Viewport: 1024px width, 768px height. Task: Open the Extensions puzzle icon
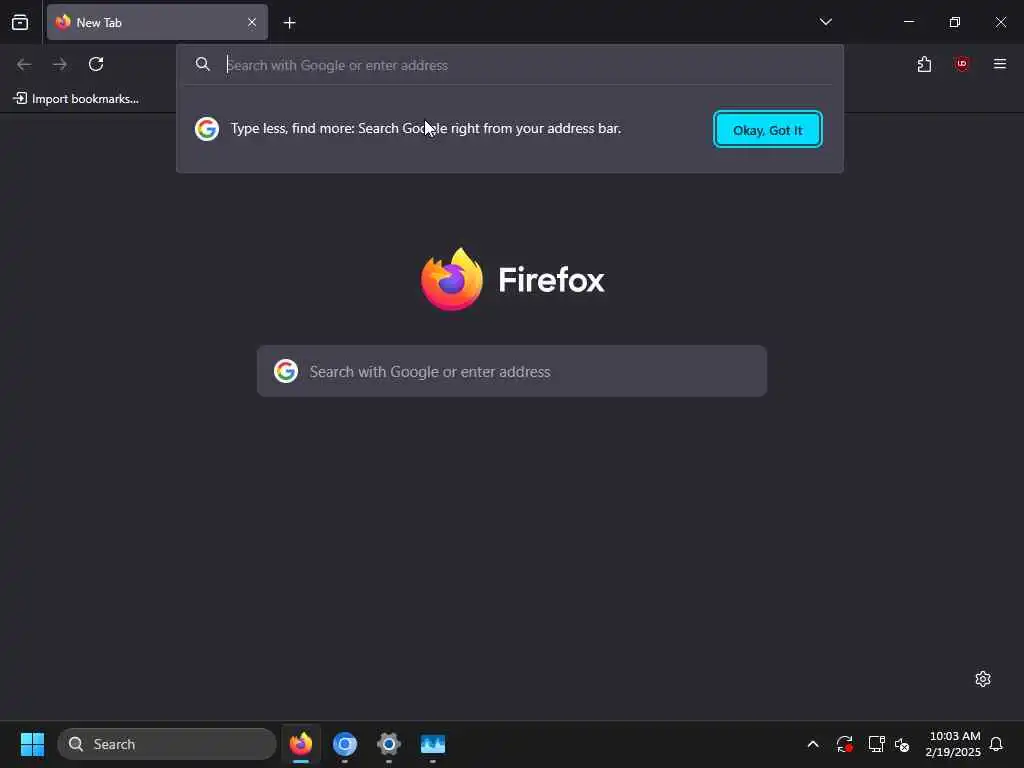pos(924,64)
